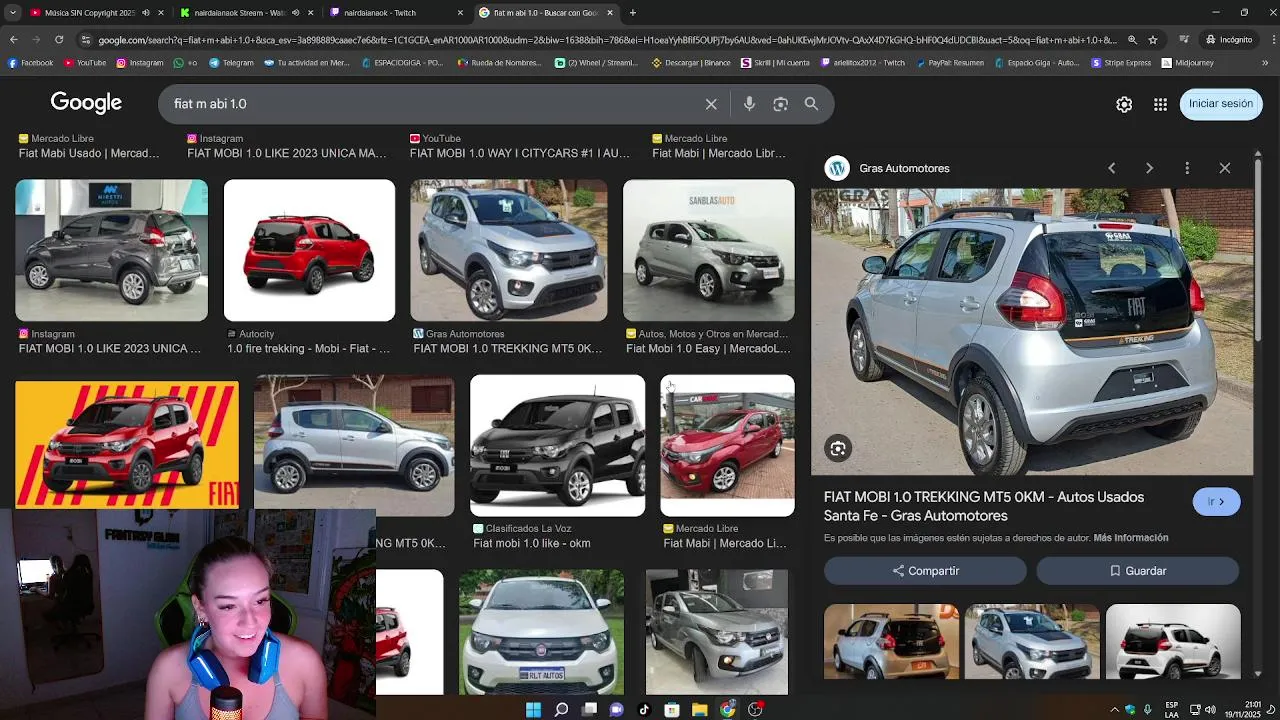This screenshot has height=720, width=1280.
Task: Clear the Google search box text
Action: pos(711,104)
